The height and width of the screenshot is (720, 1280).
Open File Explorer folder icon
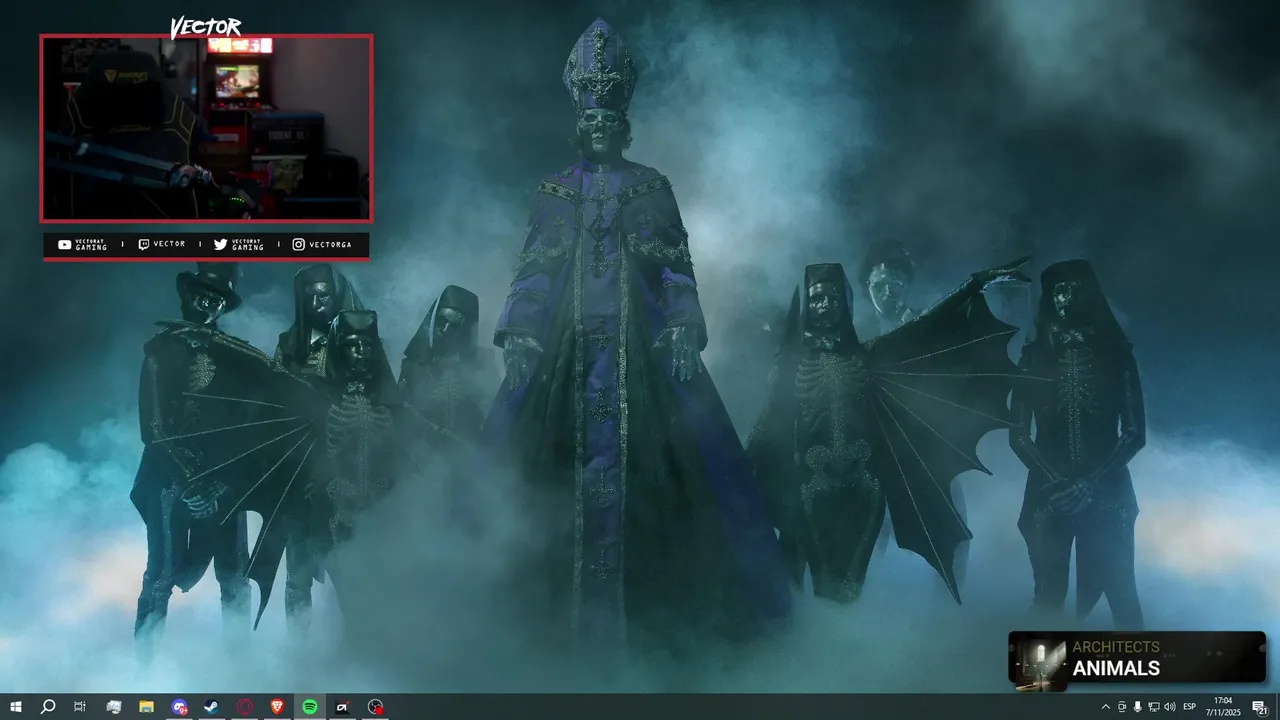[x=146, y=707]
